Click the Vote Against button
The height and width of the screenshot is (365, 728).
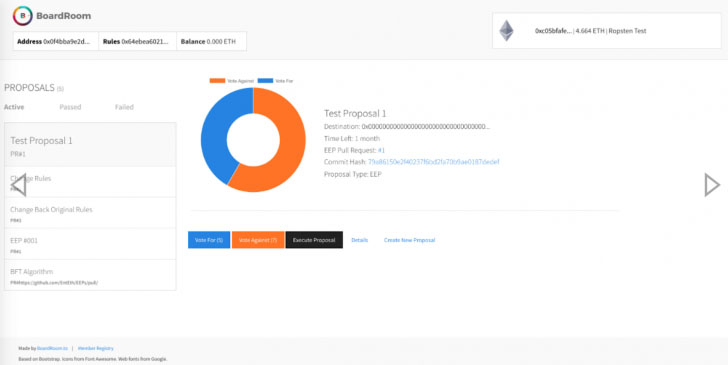258,240
